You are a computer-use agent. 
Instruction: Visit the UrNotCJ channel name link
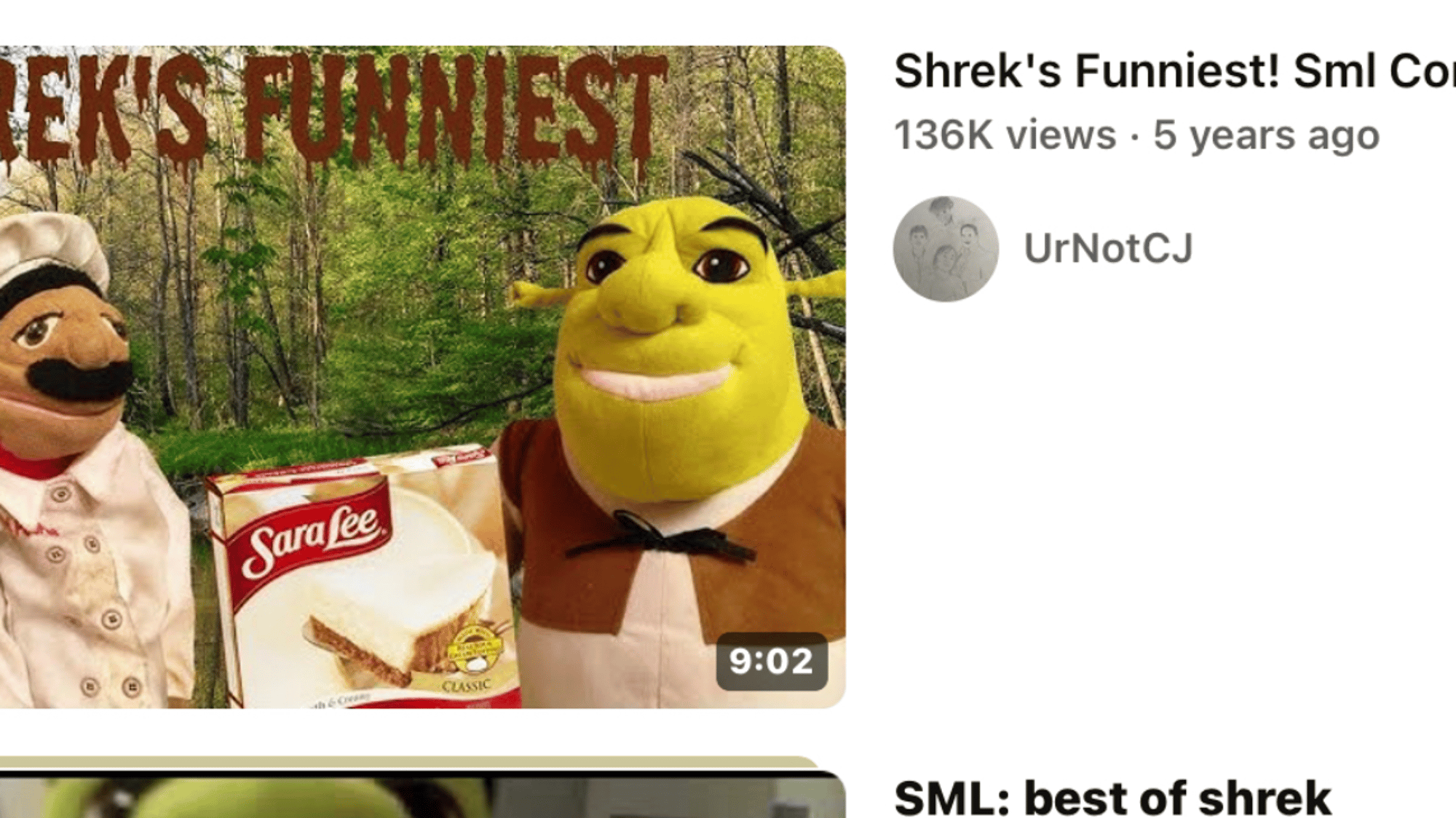1108,248
